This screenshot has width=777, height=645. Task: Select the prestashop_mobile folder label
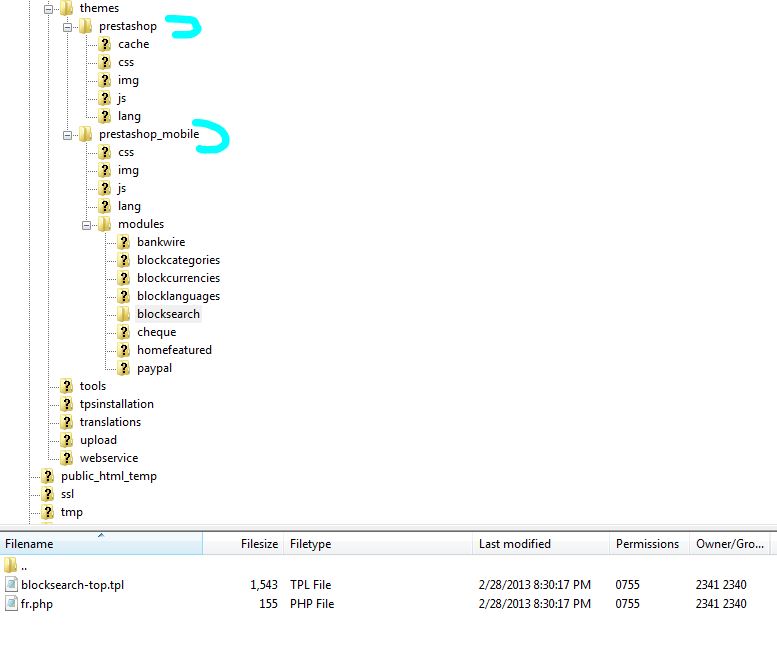(x=149, y=134)
